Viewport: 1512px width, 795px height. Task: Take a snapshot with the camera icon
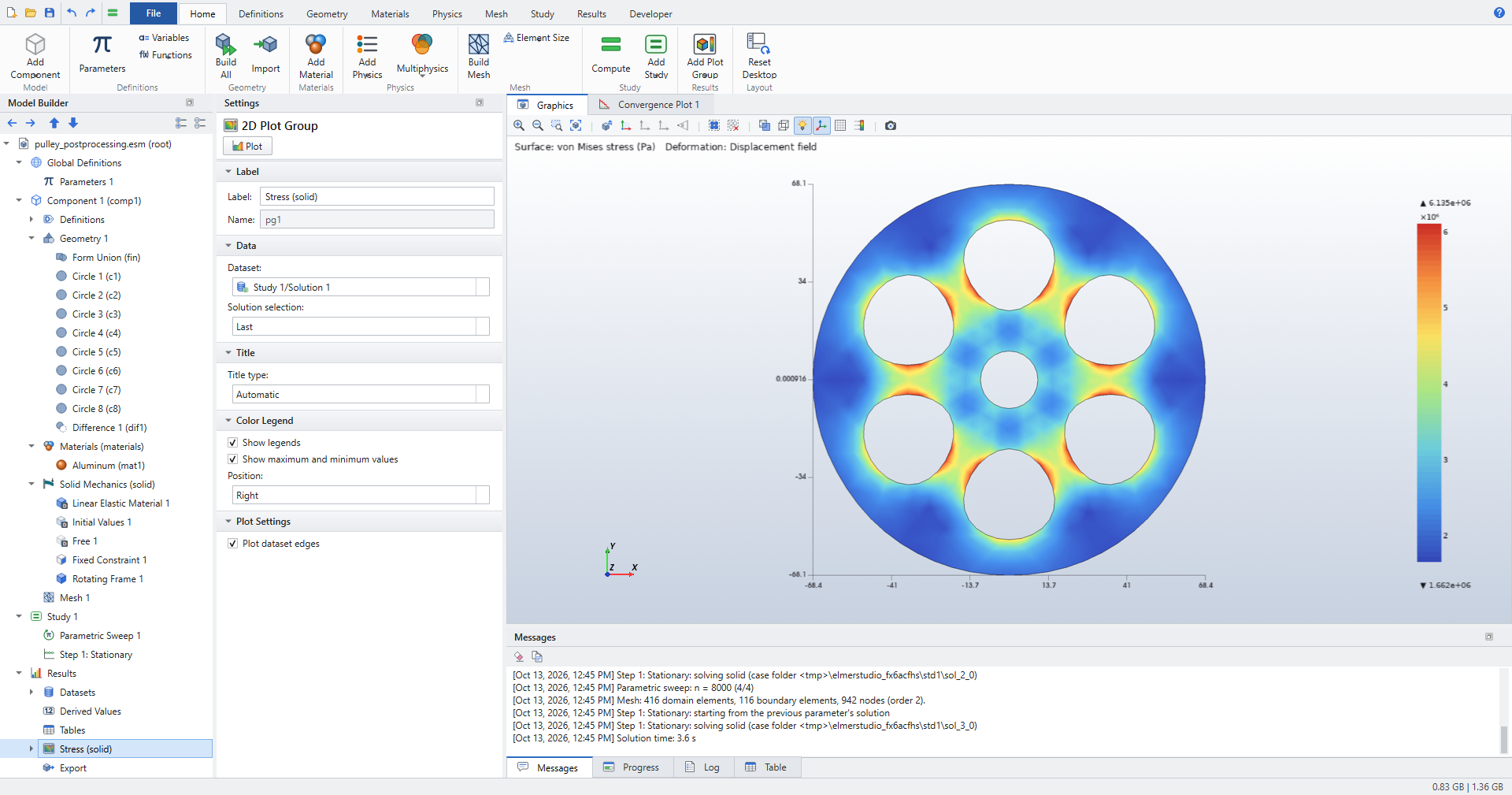pyautogui.click(x=891, y=125)
